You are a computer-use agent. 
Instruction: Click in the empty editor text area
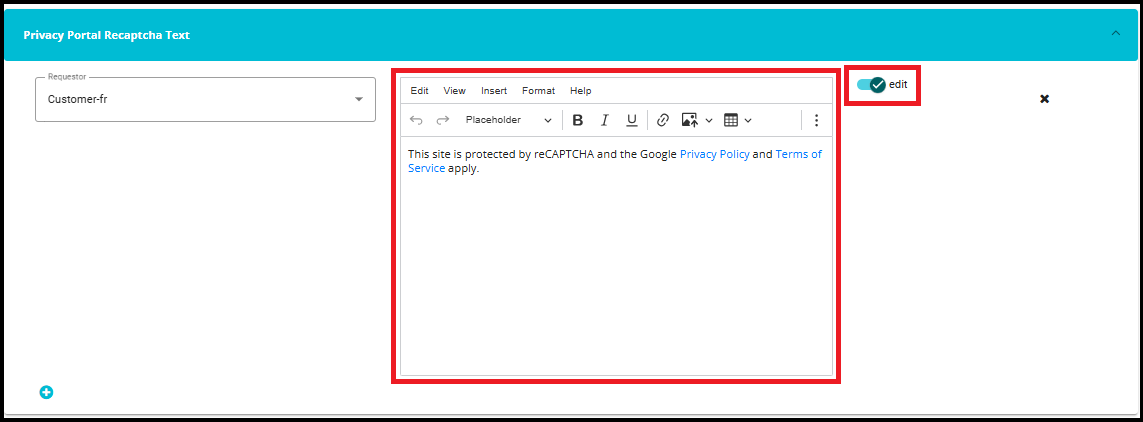coord(616,270)
